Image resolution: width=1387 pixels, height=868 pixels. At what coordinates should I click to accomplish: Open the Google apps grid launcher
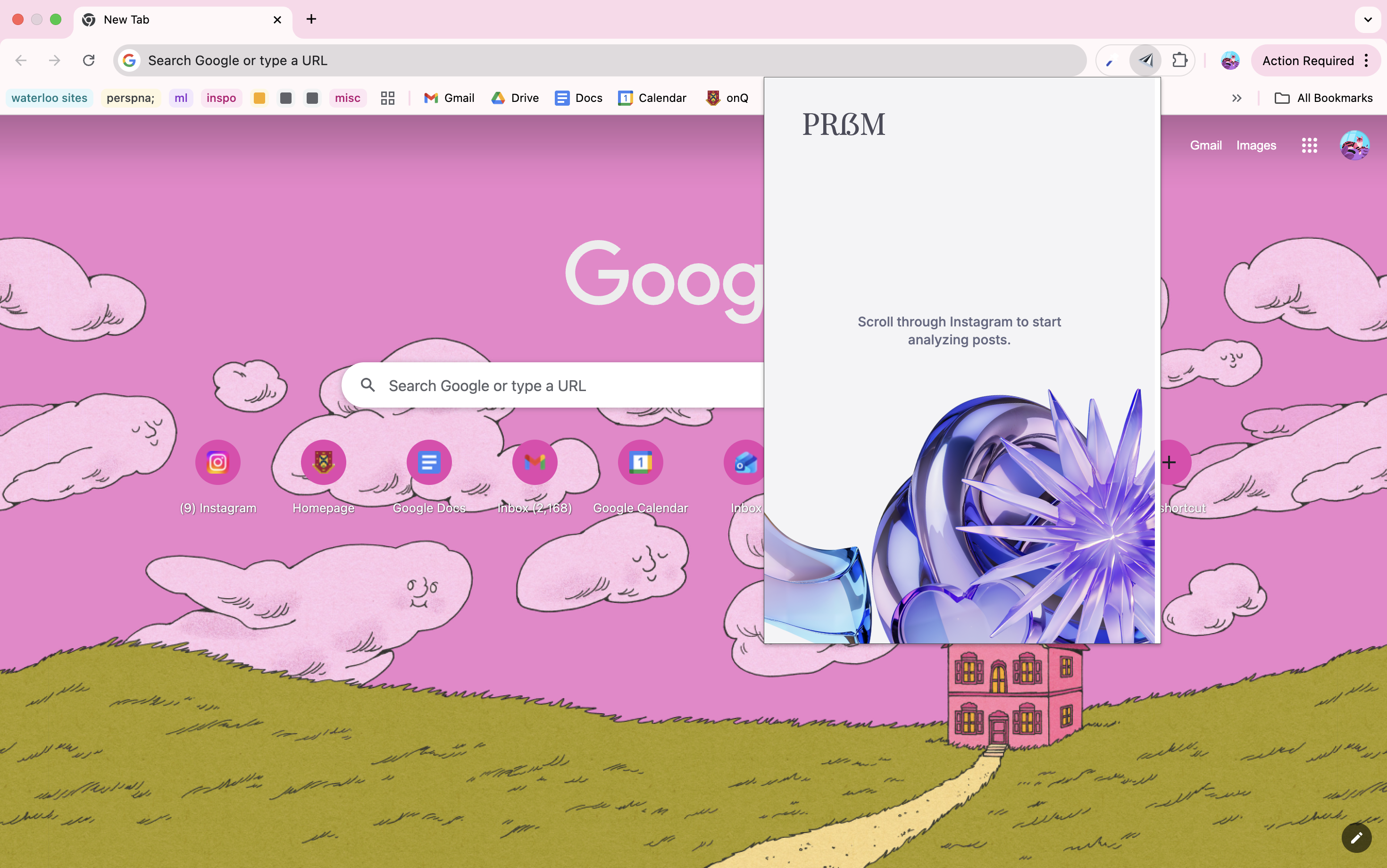pos(1309,145)
